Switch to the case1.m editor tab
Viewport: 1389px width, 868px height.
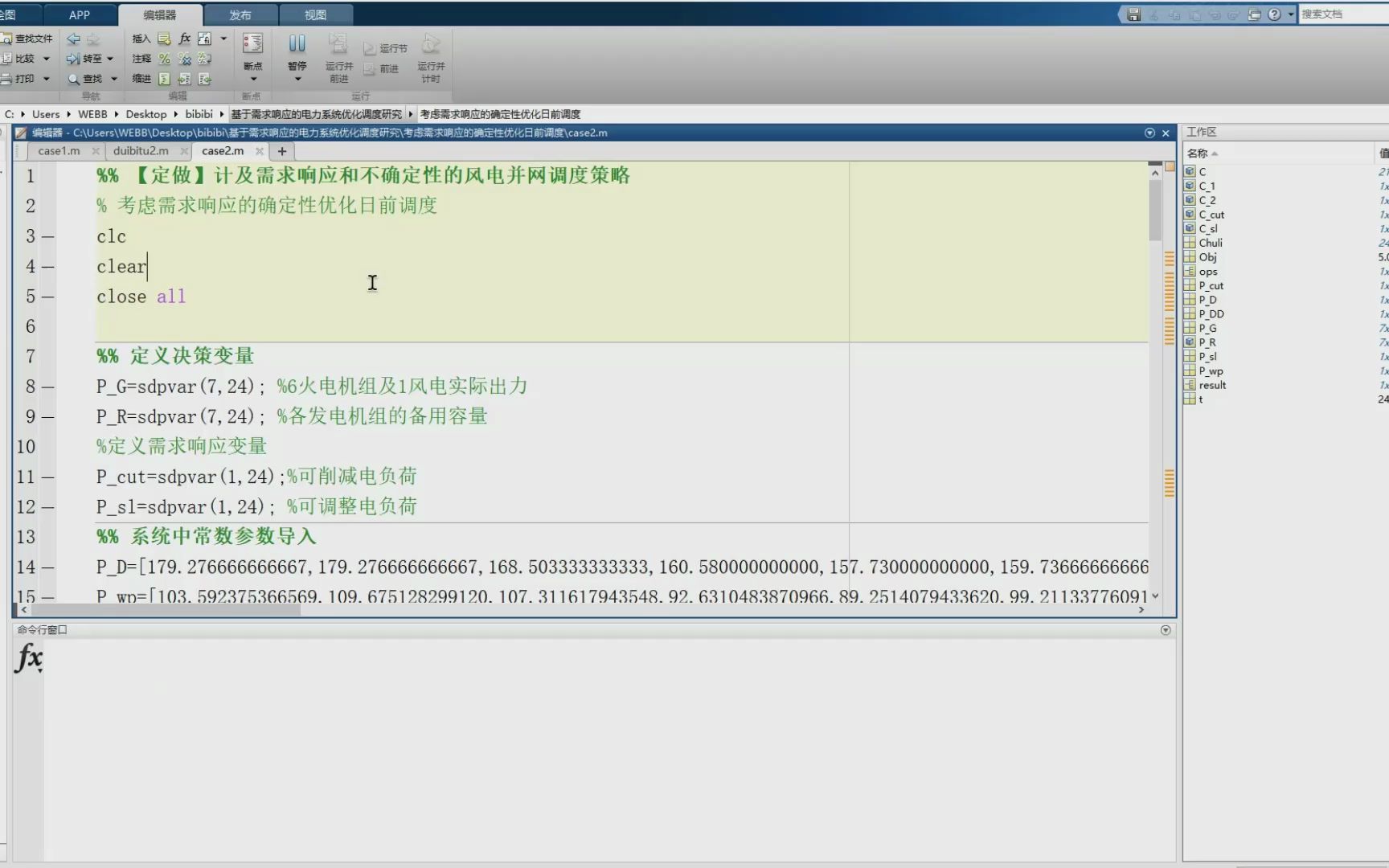pos(59,150)
